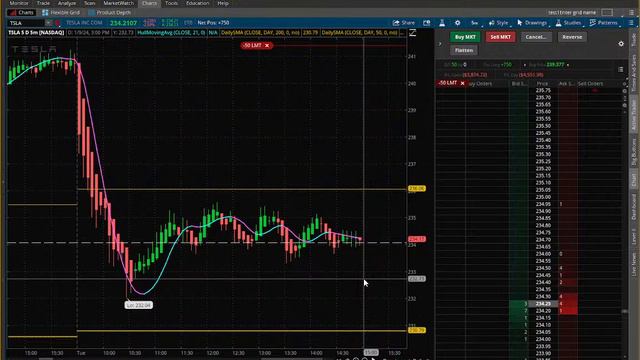Click the highlighted 234.25 price row
Screen dimensions: 640x360
pos(543,304)
